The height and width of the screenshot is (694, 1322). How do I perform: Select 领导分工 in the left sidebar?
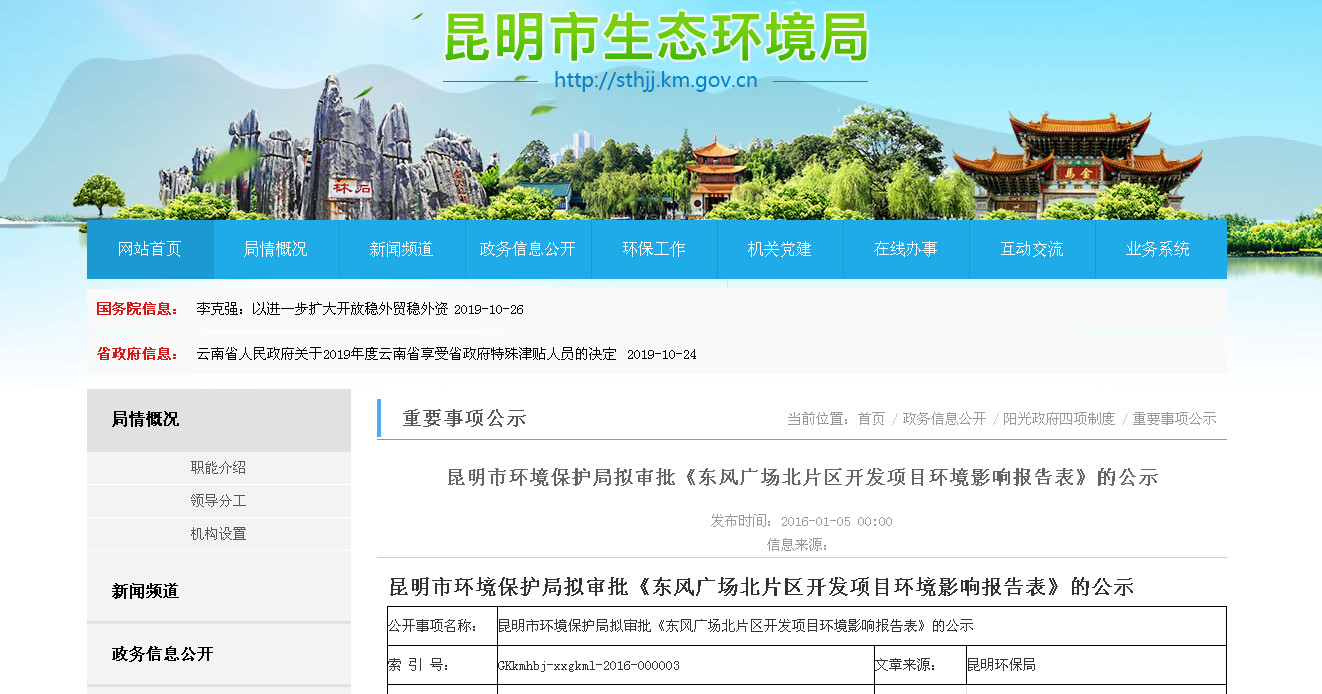coord(218,500)
